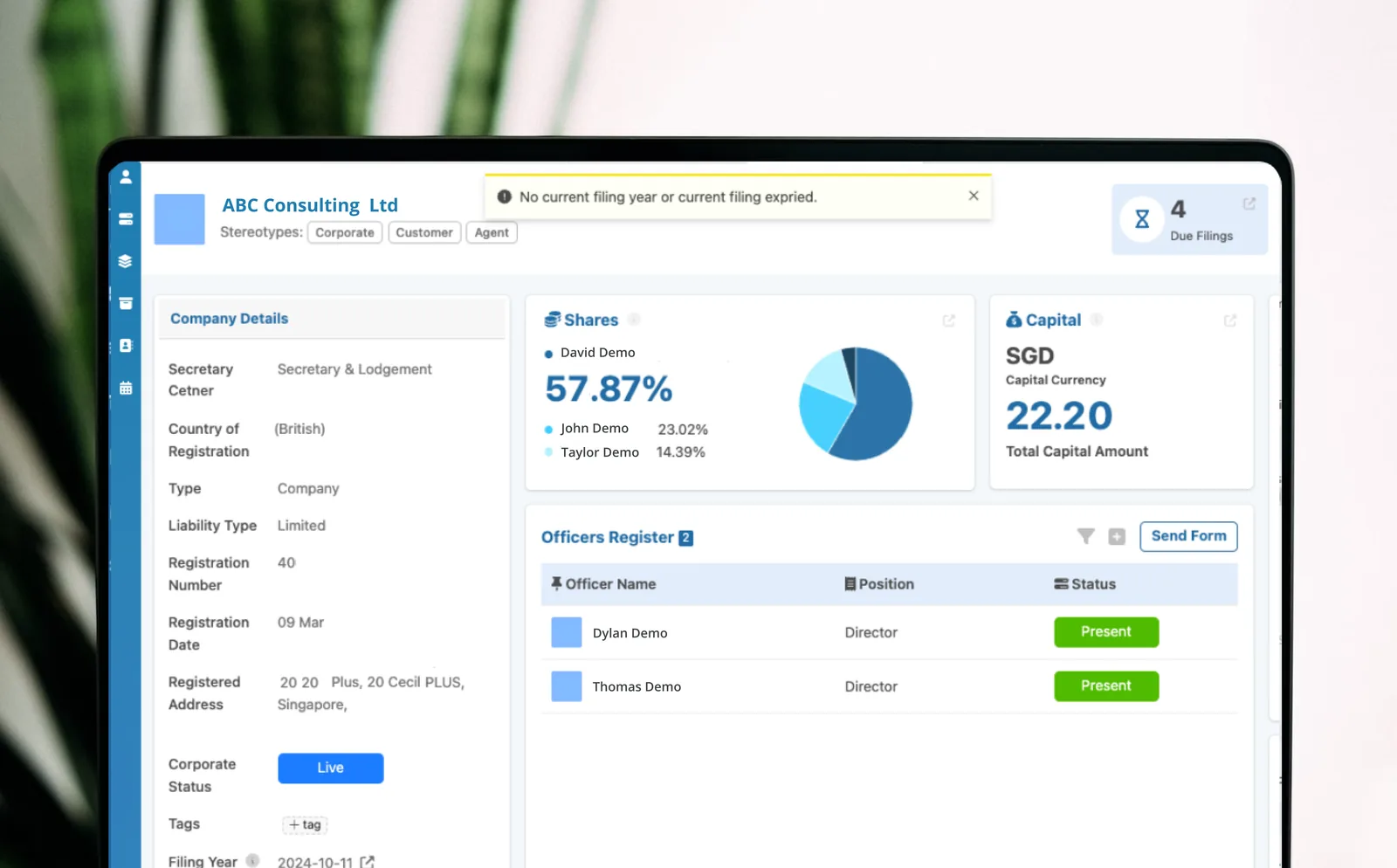1397x868 pixels.
Task: Click the Send Form button
Action: [x=1188, y=536]
